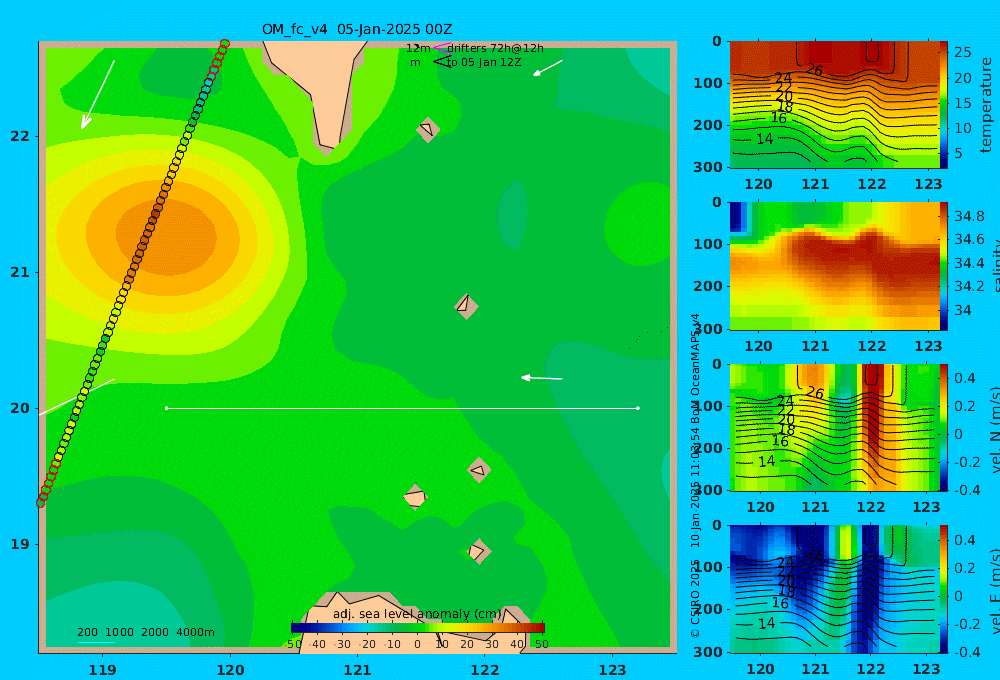The image size is (1000, 680).
Task: Select the island marker near 19.35N, 121.45E
Action: (415, 497)
